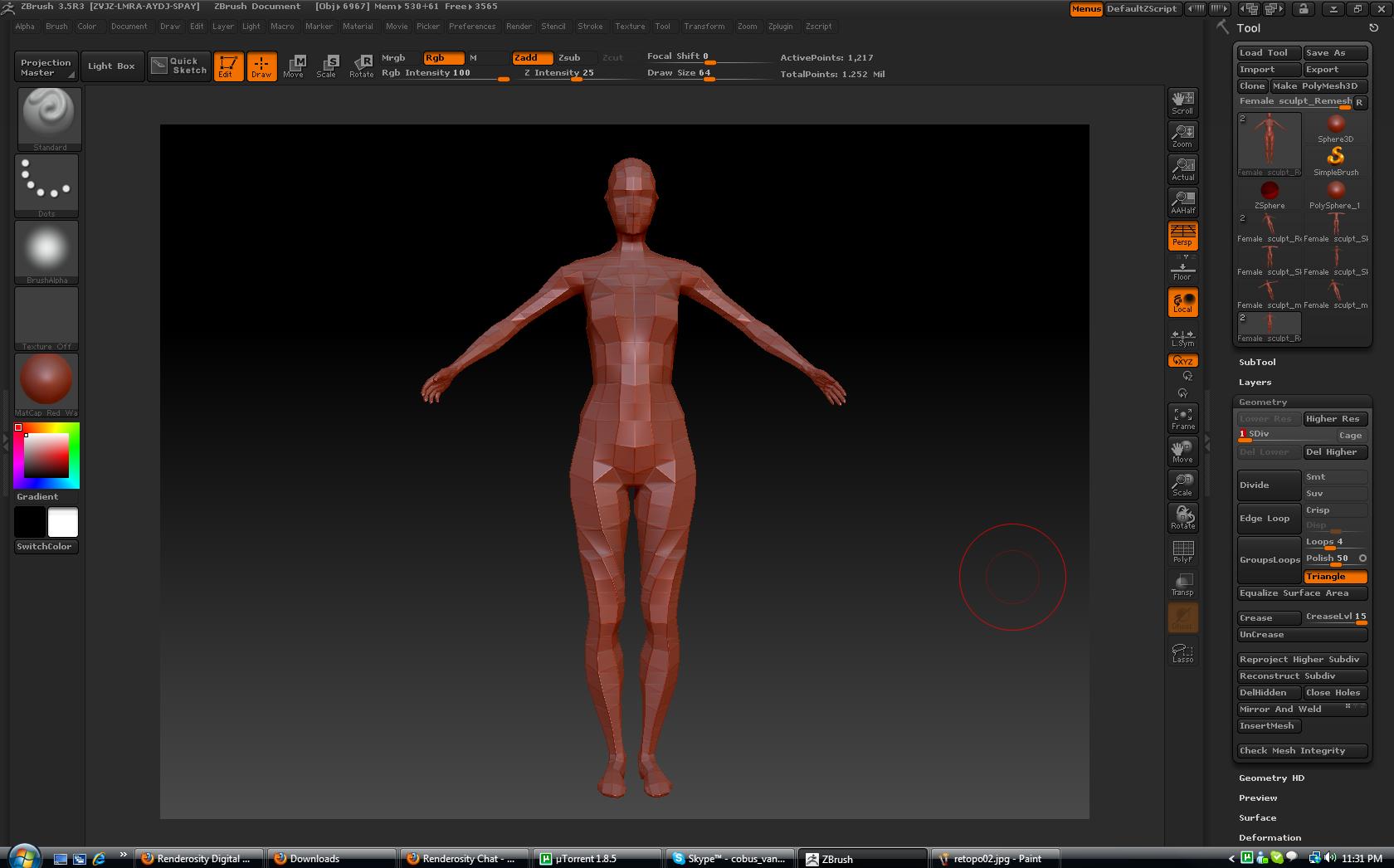
Task: Open the Brush menu
Action: point(57,27)
